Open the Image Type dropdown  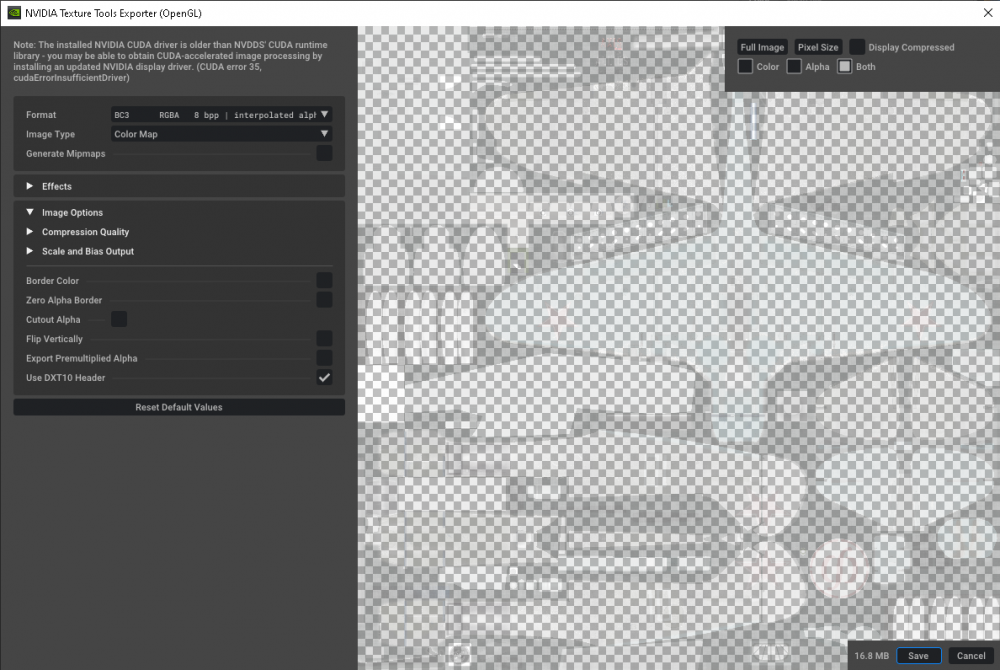coord(220,133)
